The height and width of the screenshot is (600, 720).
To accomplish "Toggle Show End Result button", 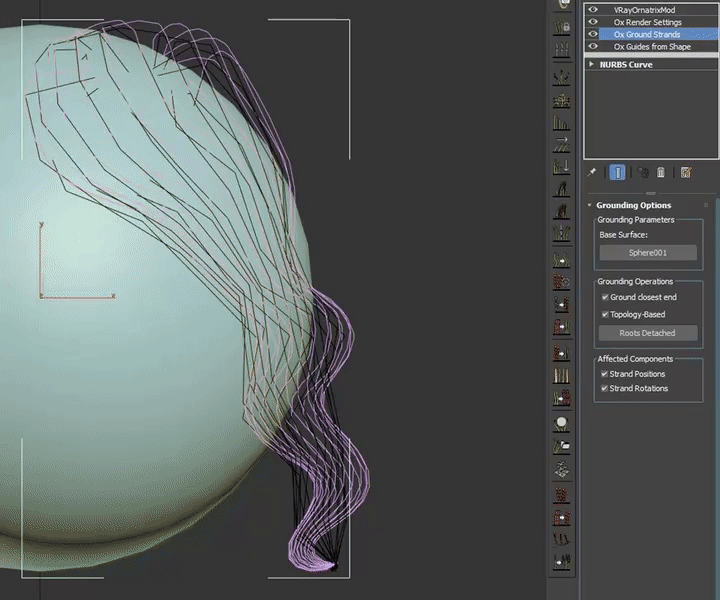I will point(617,172).
